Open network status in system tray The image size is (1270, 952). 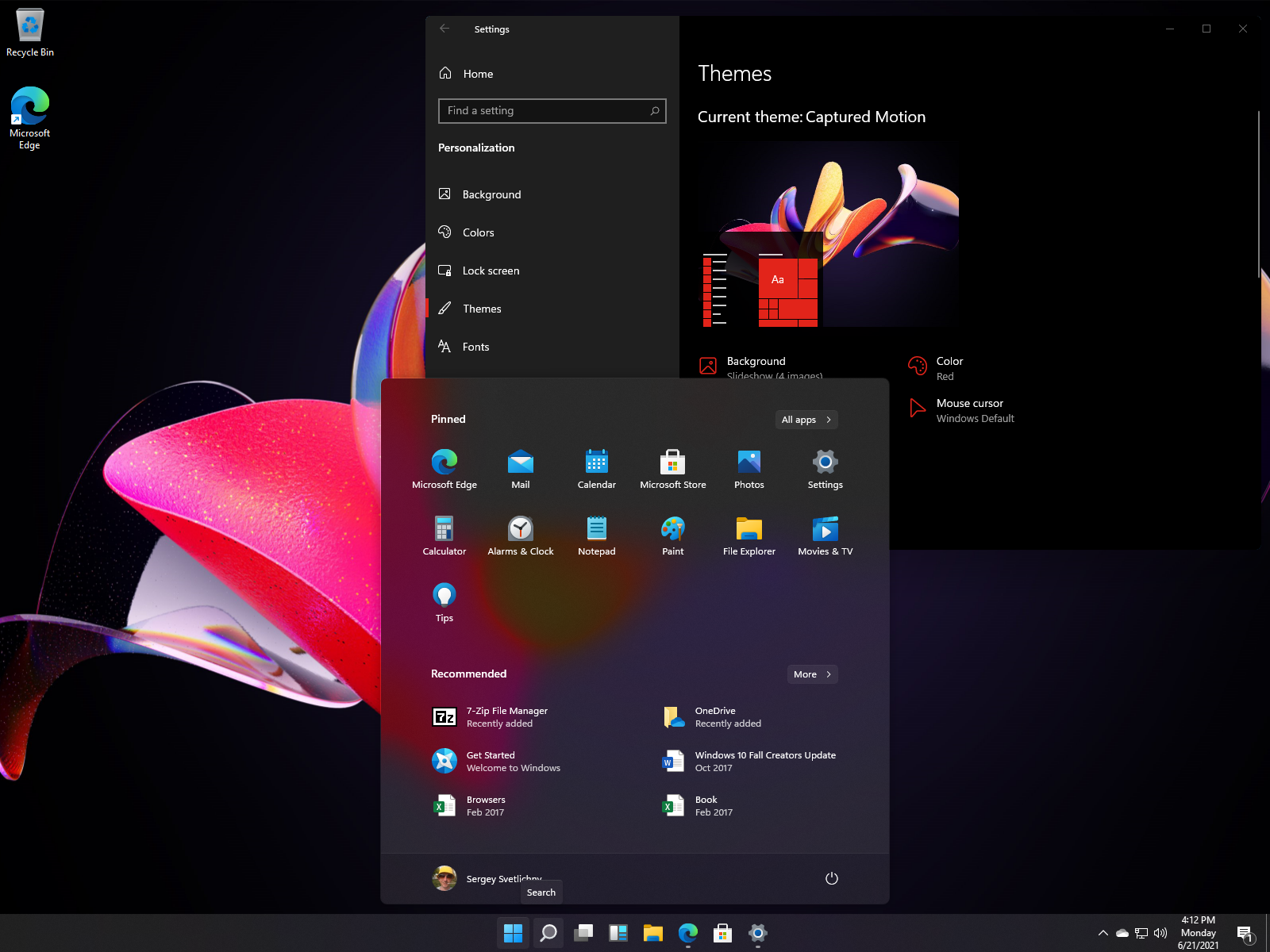tap(1141, 933)
